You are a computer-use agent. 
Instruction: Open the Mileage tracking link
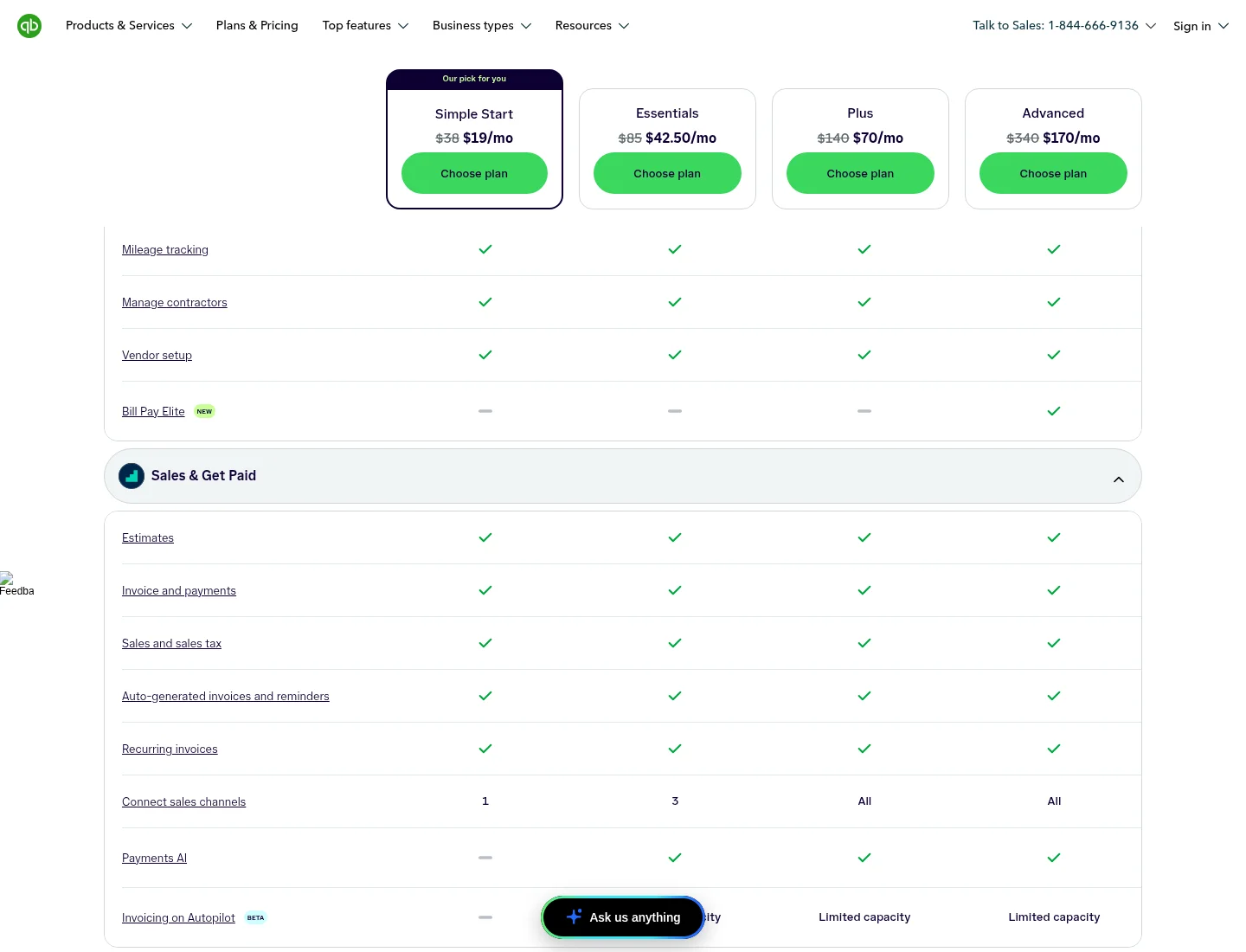point(165,250)
